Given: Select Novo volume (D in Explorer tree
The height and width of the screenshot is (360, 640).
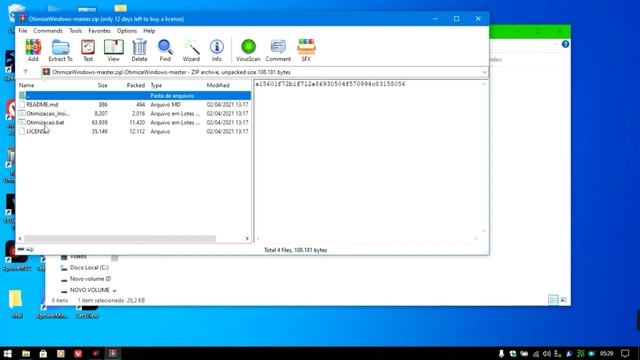Looking at the screenshot, I should (x=90, y=279).
